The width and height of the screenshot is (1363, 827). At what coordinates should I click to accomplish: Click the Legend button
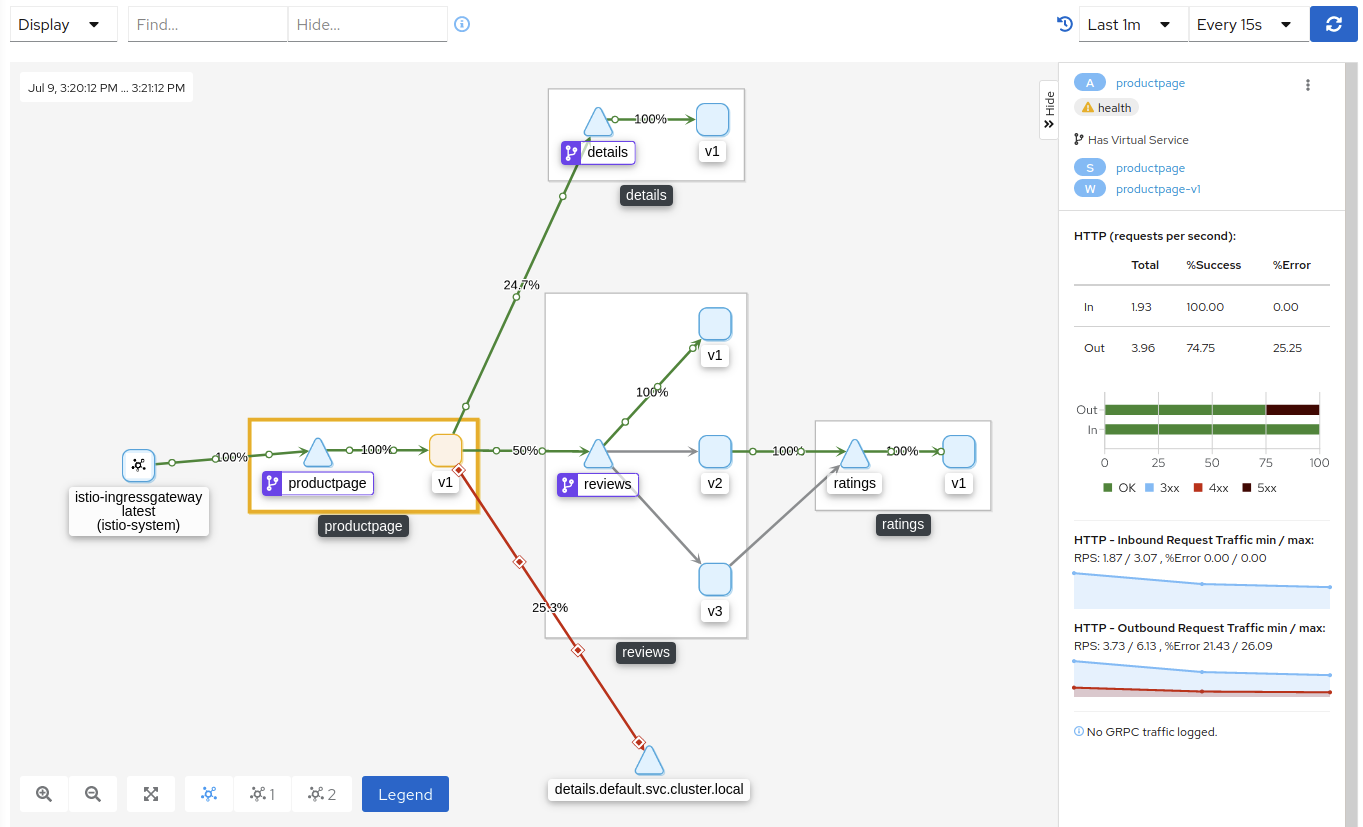405,794
